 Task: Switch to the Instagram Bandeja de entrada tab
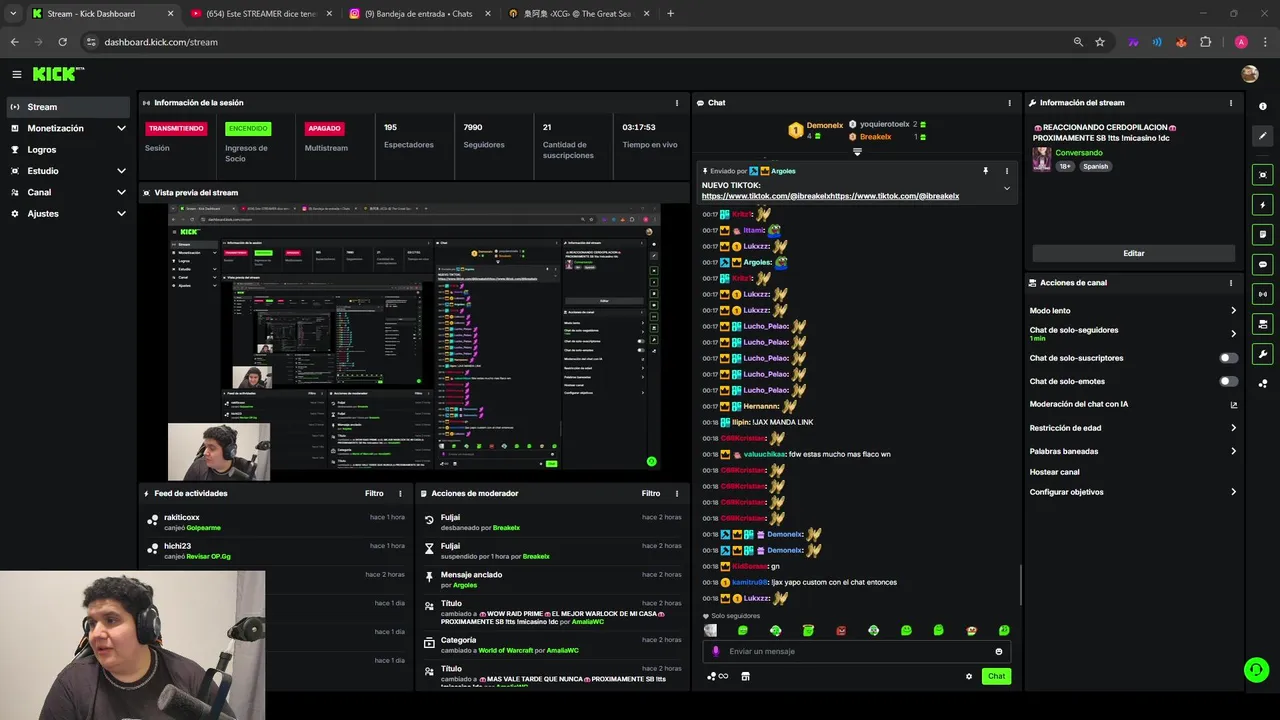(418, 14)
